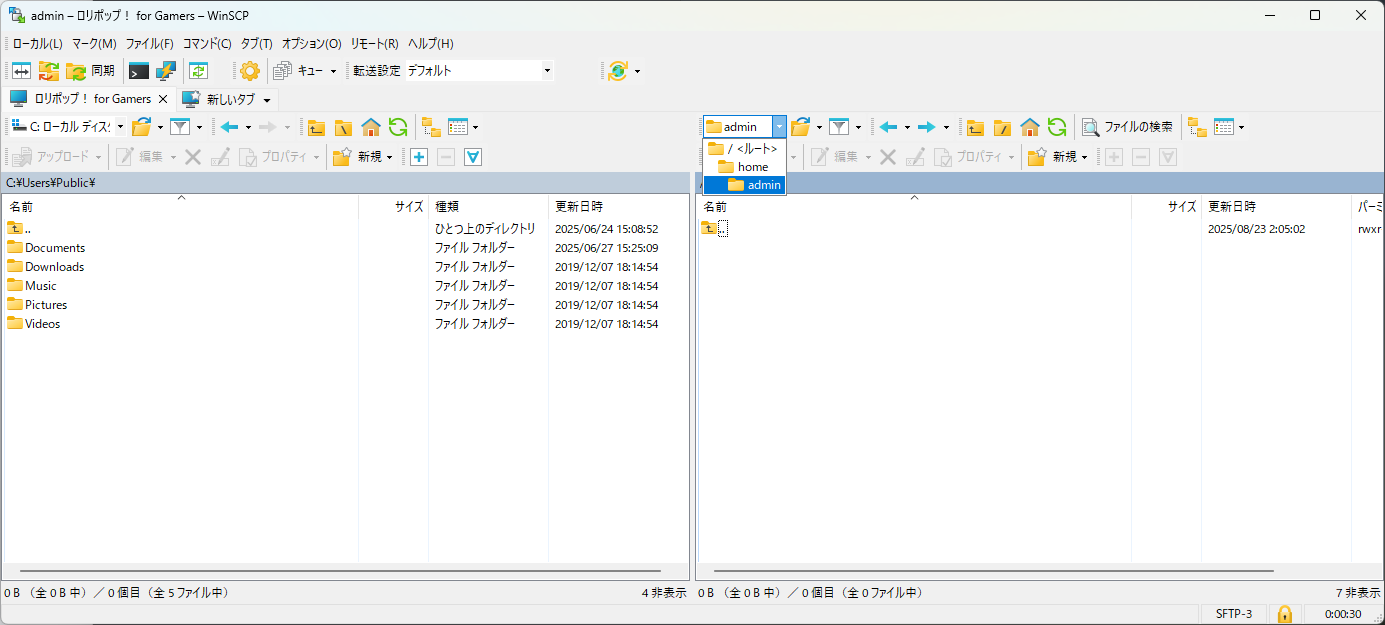Viewport: 1385px width, 625px height.
Task: Open the ヘルプ(H) menu
Action: (x=430, y=44)
